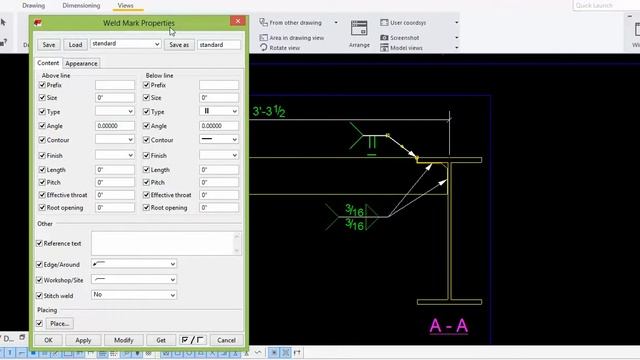
Task: Click the toggle all checkboxes button
Action: pos(193,340)
